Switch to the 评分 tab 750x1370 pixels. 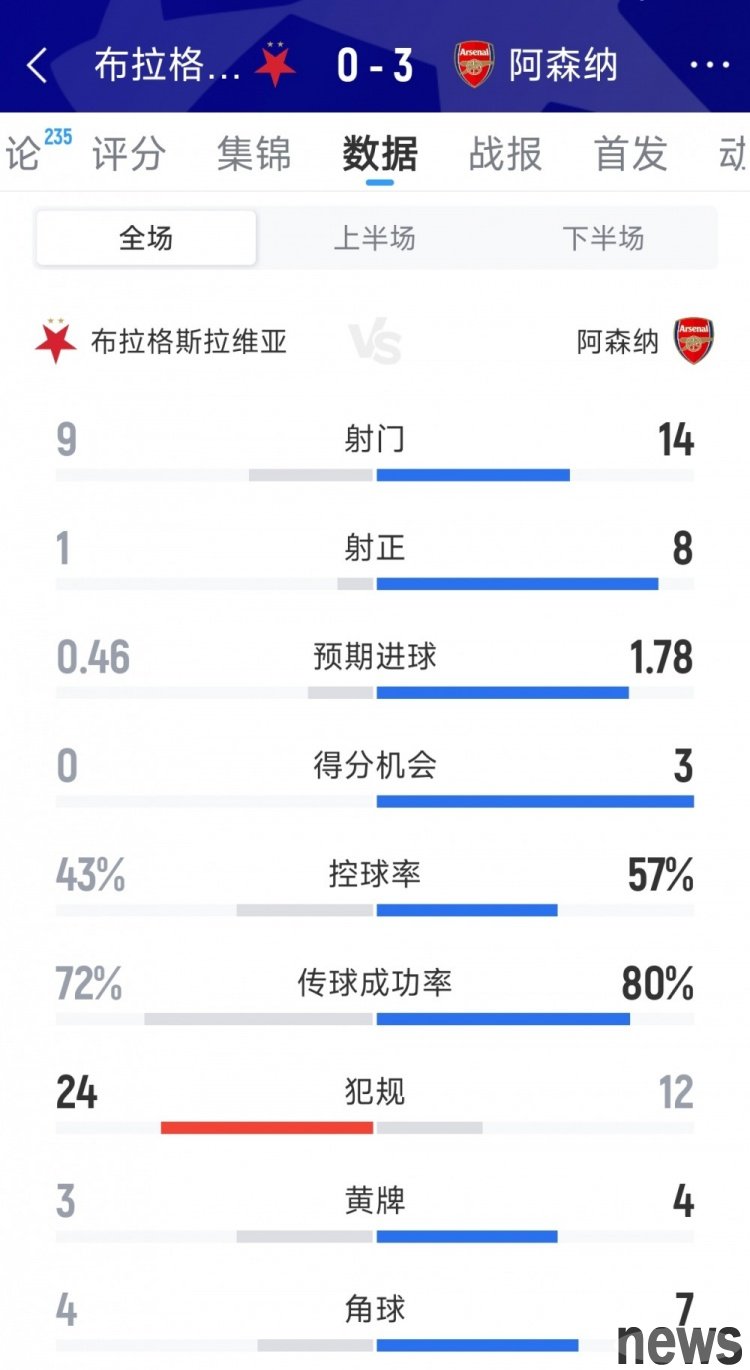tap(128, 155)
